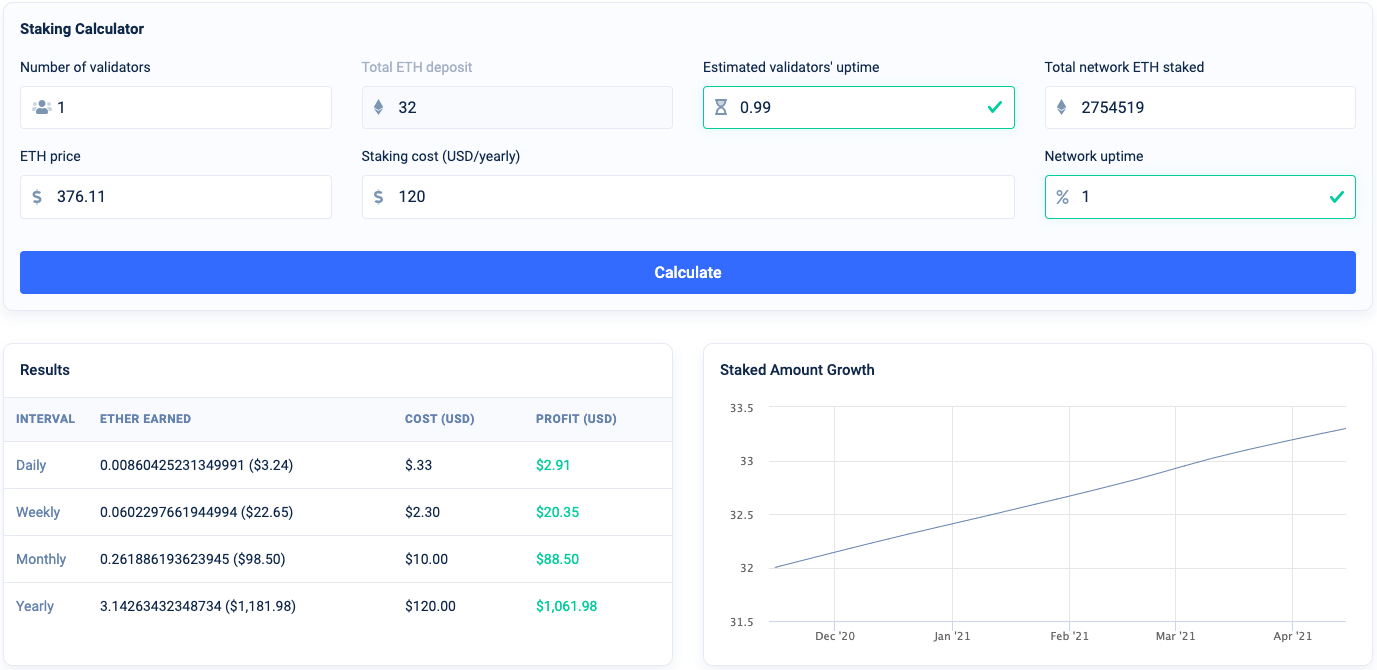Click the hourglass icon in uptime field

pyautogui.click(x=720, y=107)
